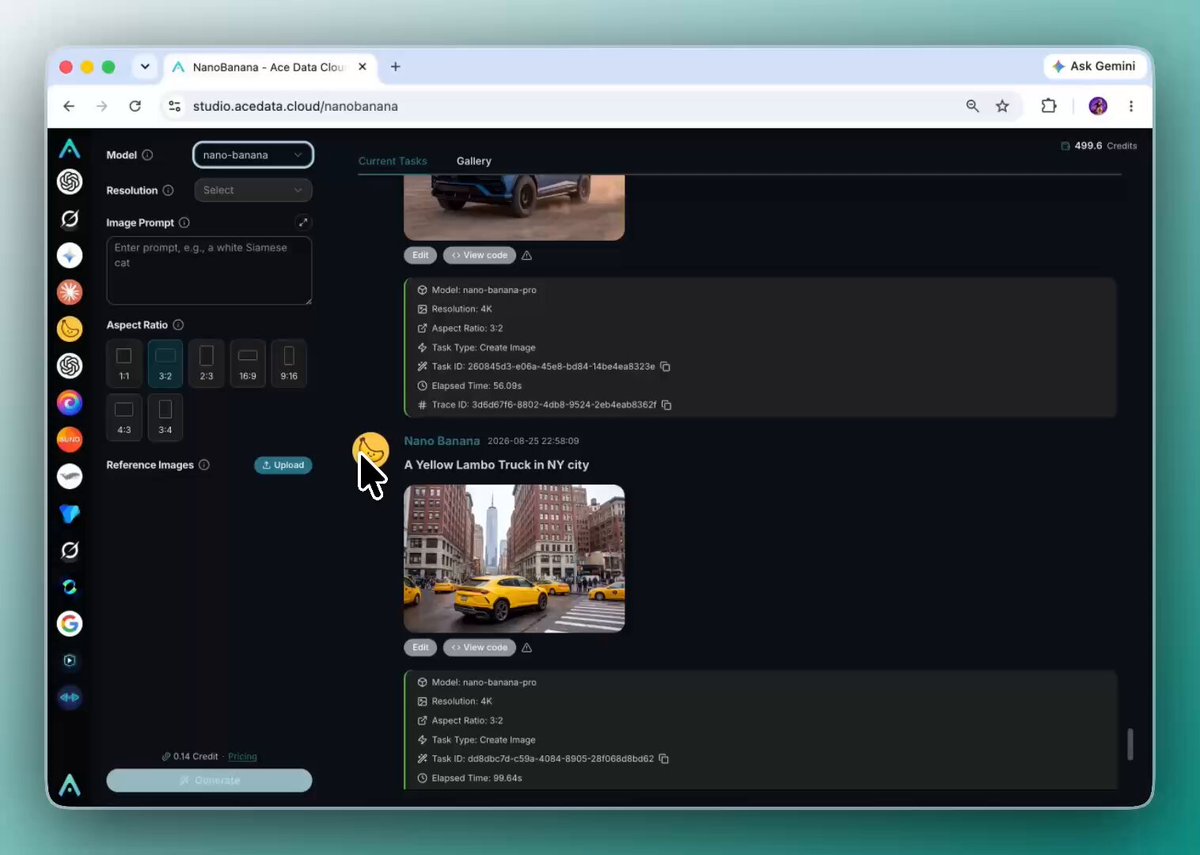1200x855 pixels.
Task: Show the Aspect Ratio info tooltip icon
Action: click(x=178, y=325)
